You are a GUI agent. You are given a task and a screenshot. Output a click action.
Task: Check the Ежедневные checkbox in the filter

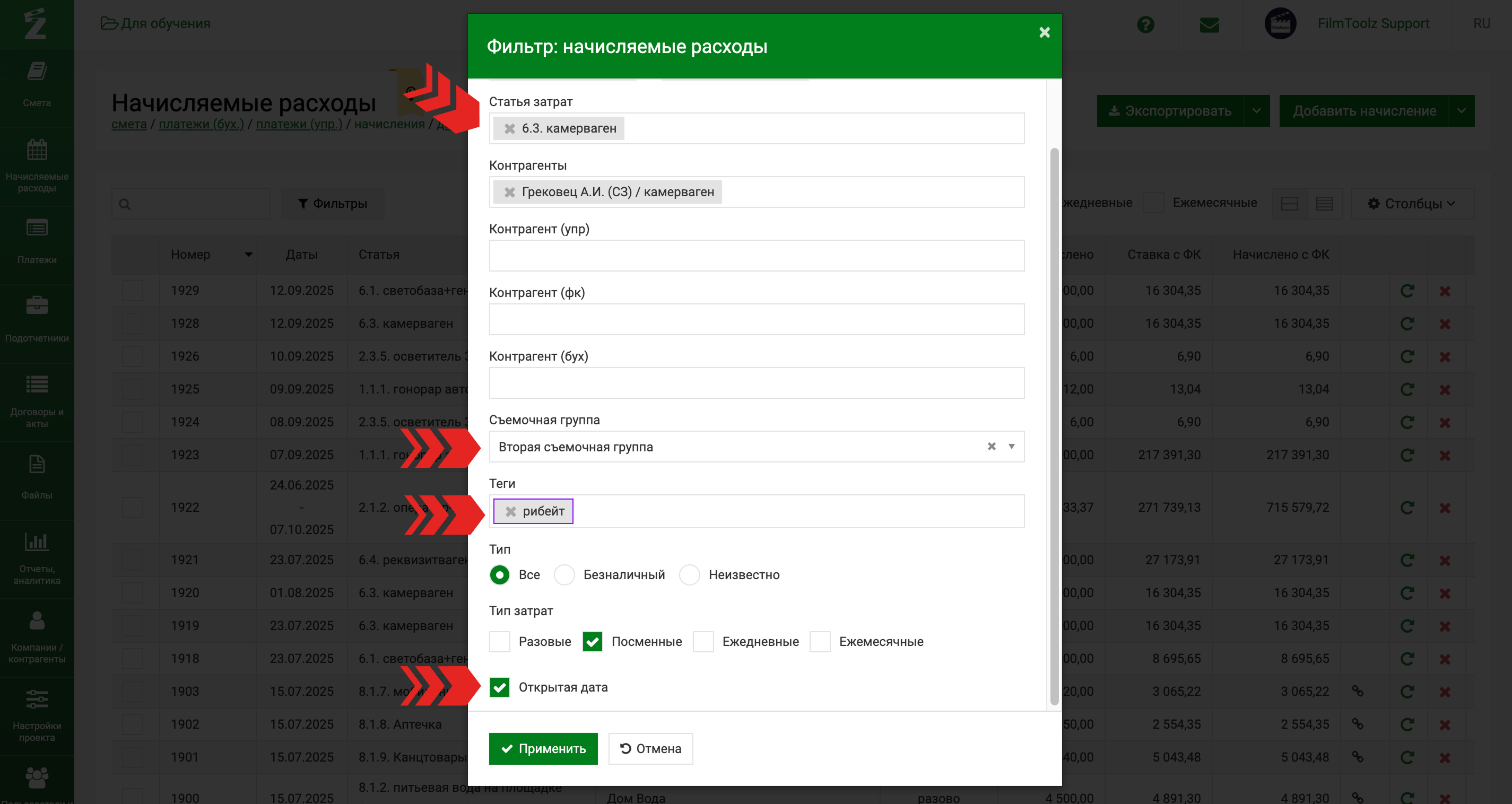point(703,642)
